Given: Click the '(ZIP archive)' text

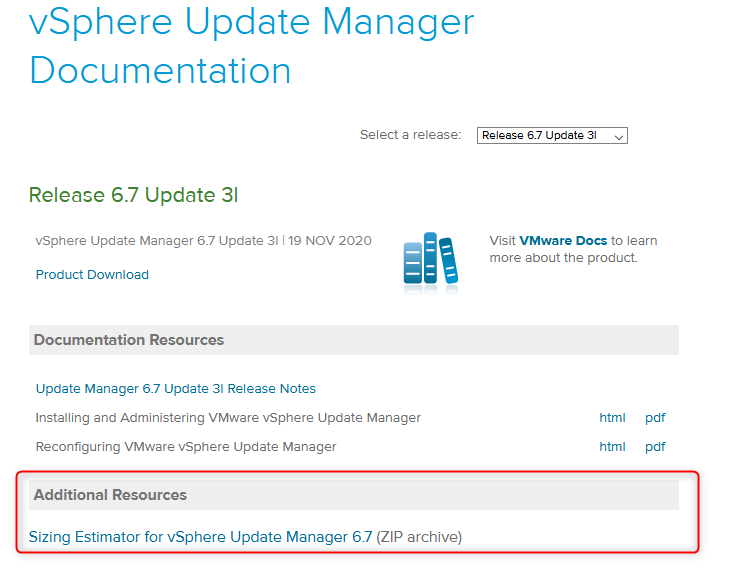Looking at the screenshot, I should click(x=419, y=537).
